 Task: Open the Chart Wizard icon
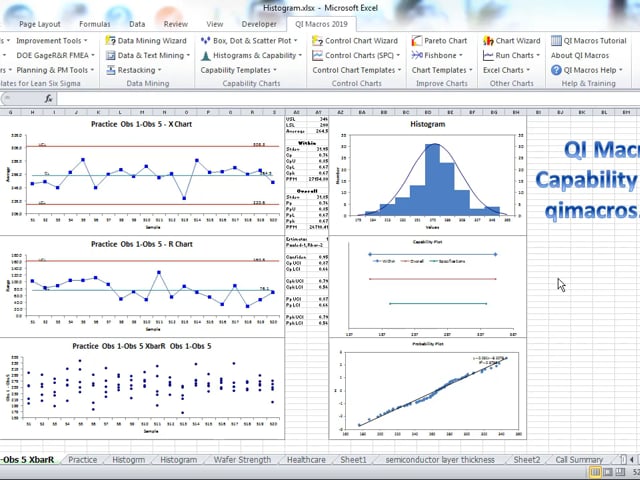tap(488, 40)
